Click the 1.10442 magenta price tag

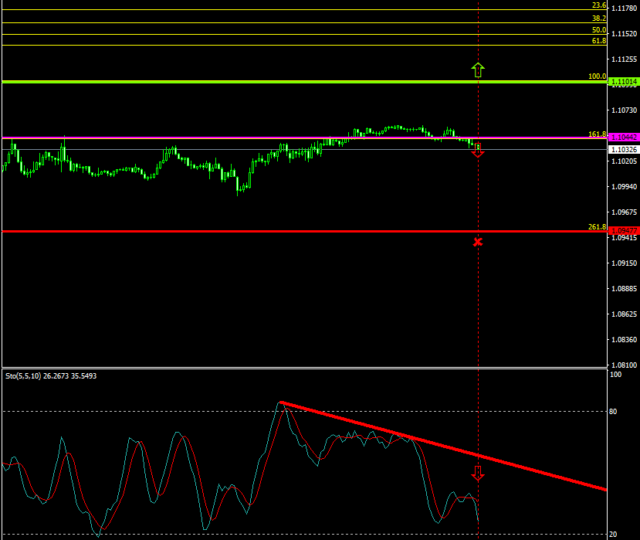tap(623, 138)
